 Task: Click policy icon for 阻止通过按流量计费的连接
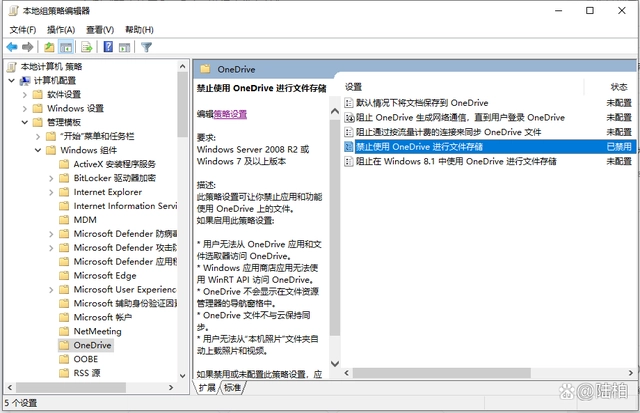point(349,132)
